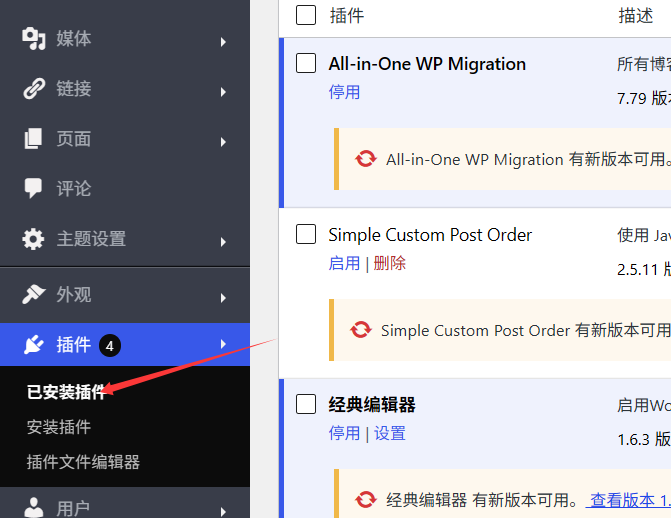Click the arrow next to 插件 menu
The image size is (671, 518).
click(223, 344)
